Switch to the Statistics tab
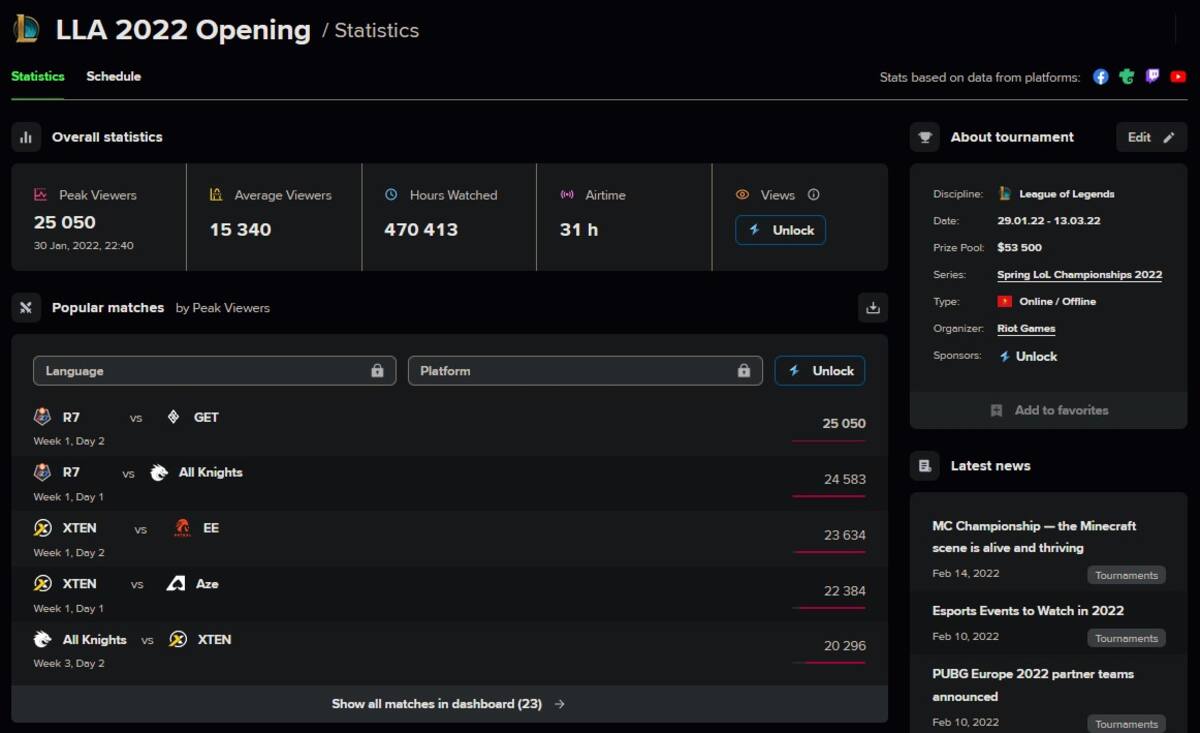 pos(38,77)
